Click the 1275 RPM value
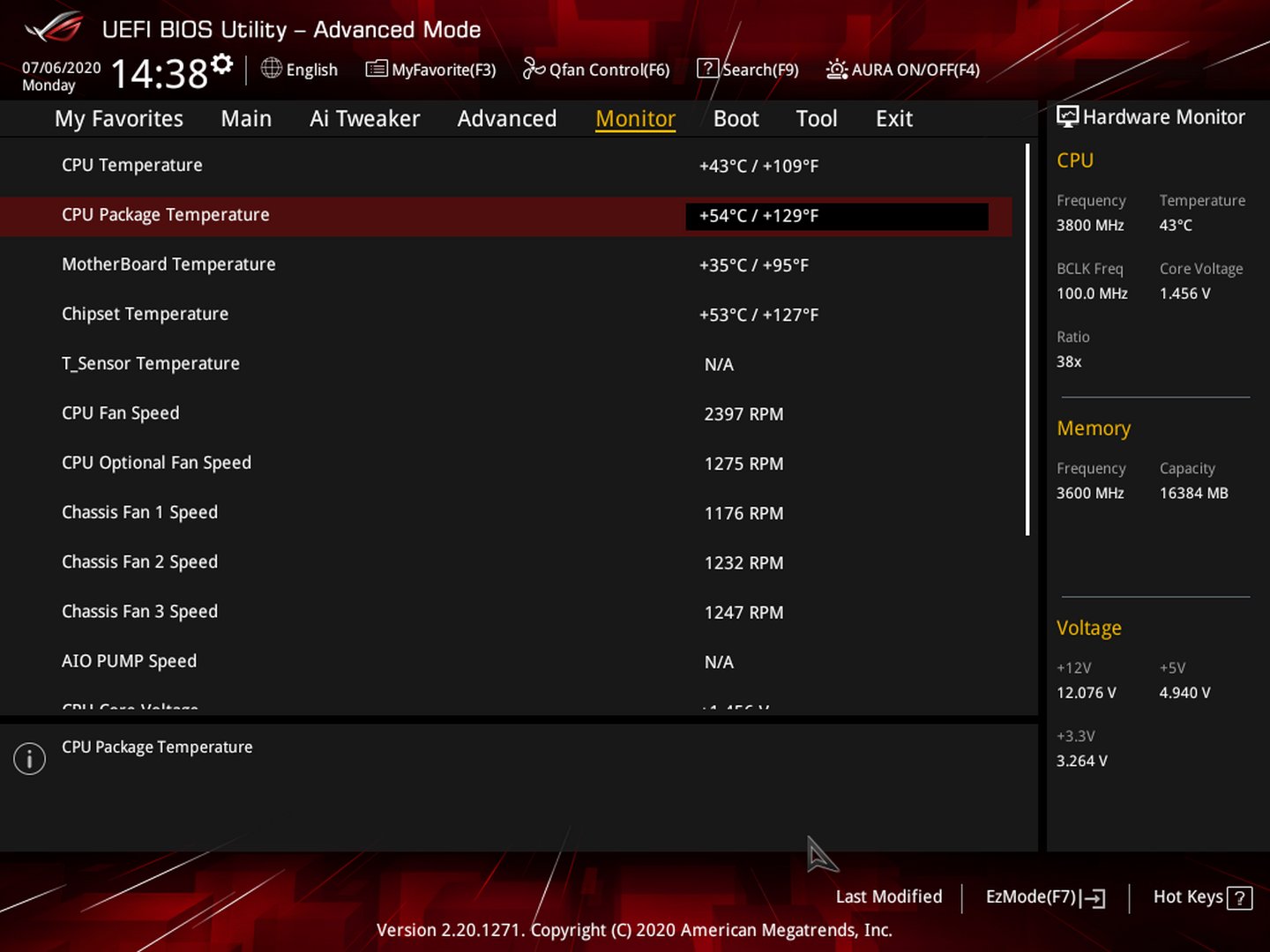This screenshot has width=1270, height=952. tap(743, 464)
